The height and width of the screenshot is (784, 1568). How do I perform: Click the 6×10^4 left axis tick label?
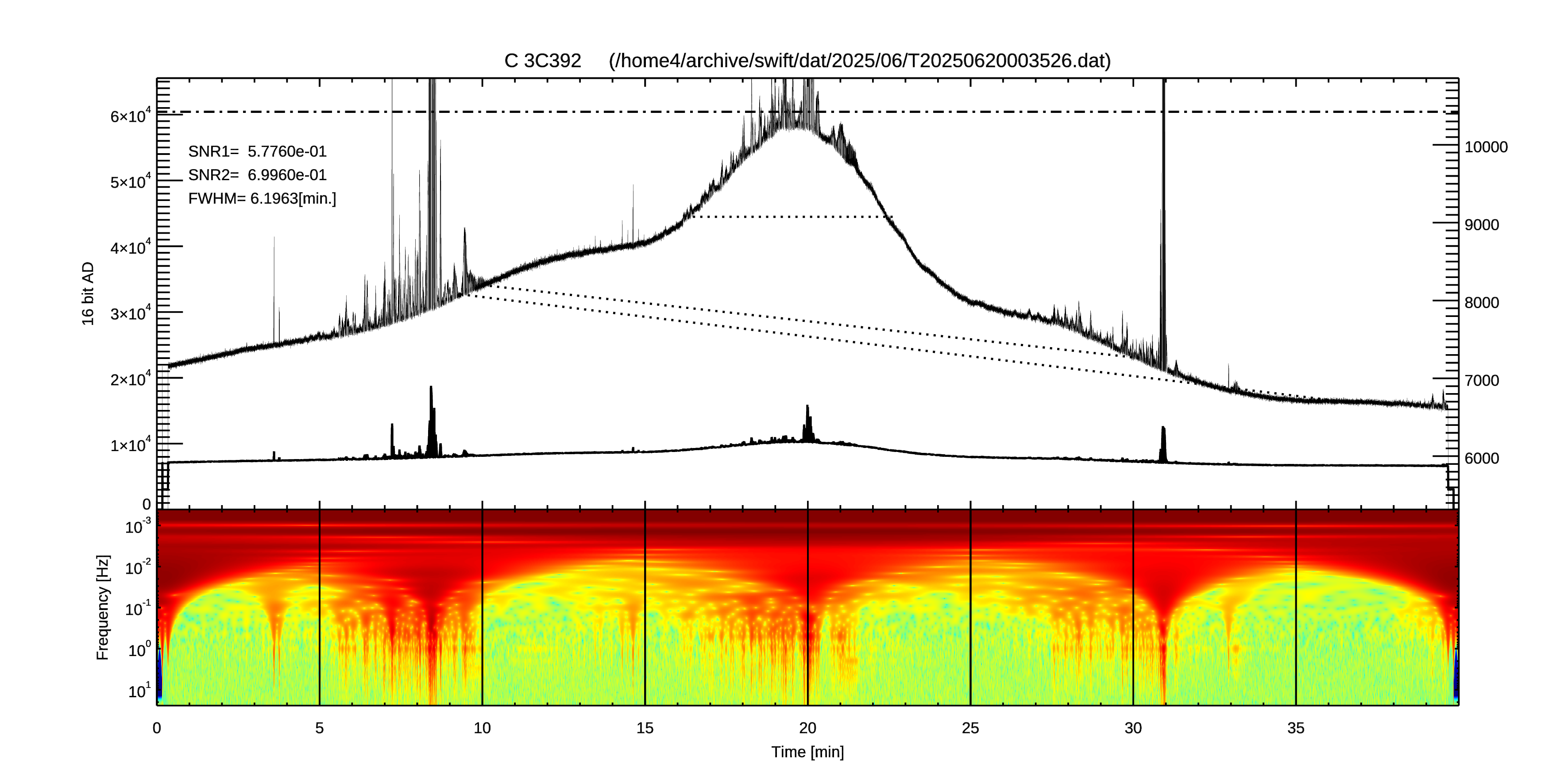pyautogui.click(x=130, y=115)
